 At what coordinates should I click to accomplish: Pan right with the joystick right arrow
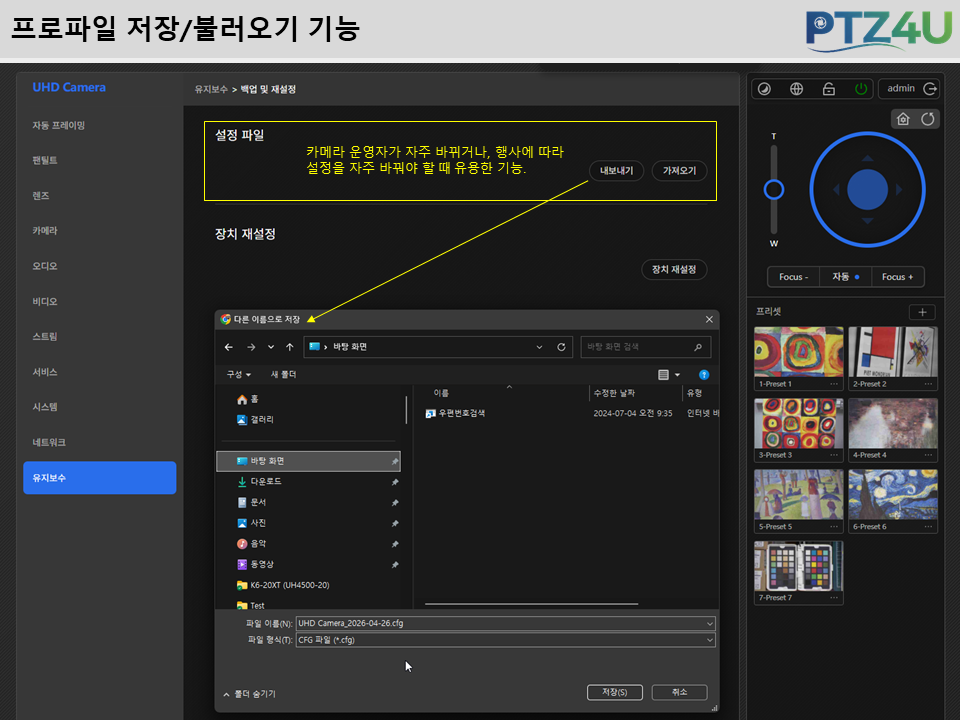tap(899, 190)
